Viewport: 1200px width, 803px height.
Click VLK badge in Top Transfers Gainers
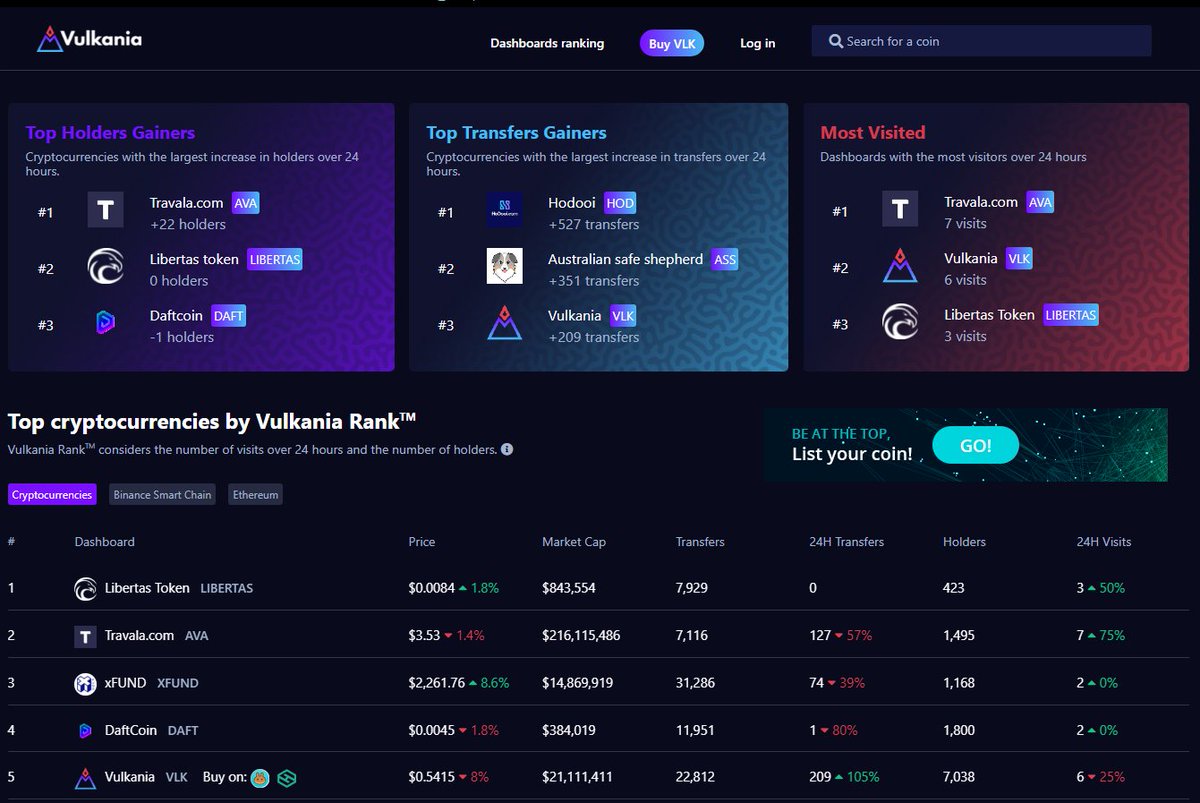point(622,315)
